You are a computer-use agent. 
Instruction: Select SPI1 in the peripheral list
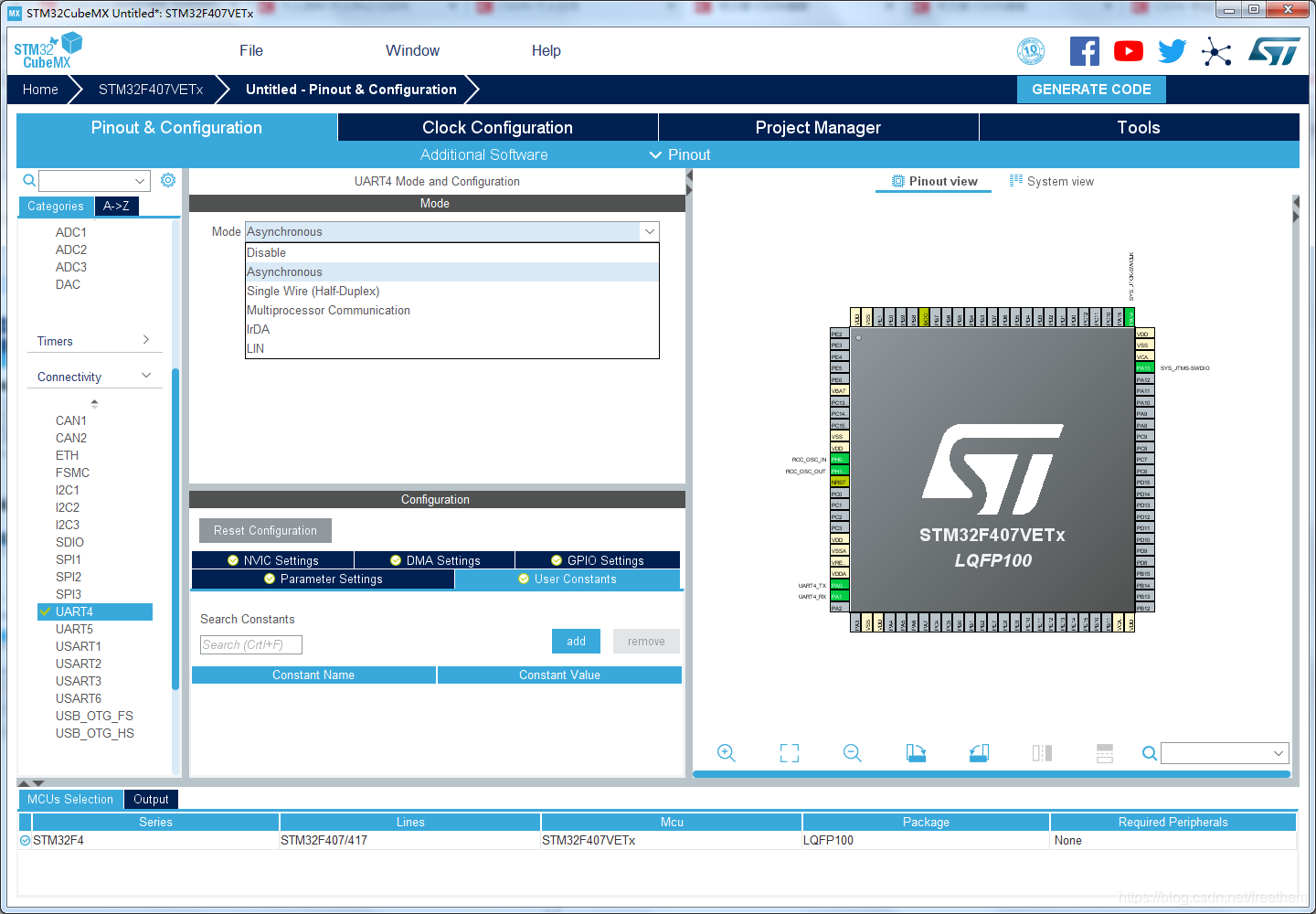tap(69, 559)
